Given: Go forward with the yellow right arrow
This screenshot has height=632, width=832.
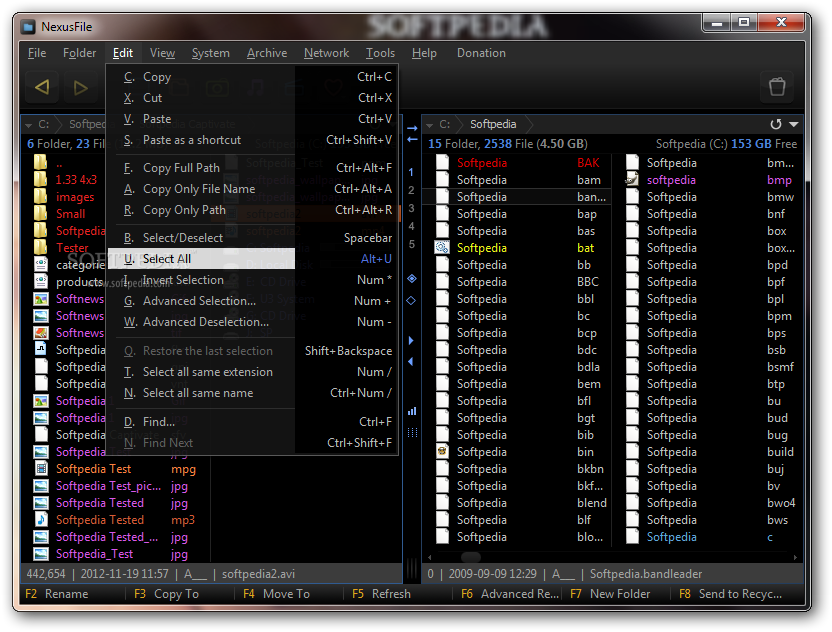Looking at the screenshot, I should click(80, 86).
